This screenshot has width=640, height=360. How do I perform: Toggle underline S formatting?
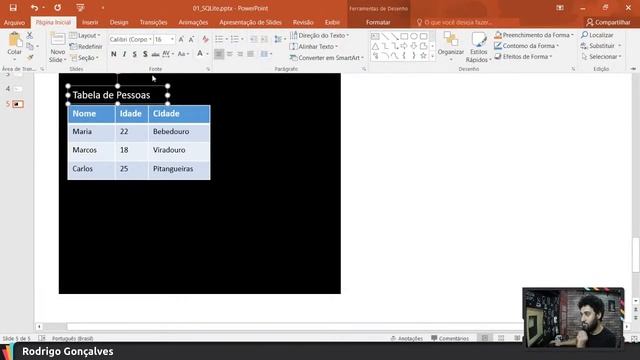pyautogui.click(x=135, y=54)
